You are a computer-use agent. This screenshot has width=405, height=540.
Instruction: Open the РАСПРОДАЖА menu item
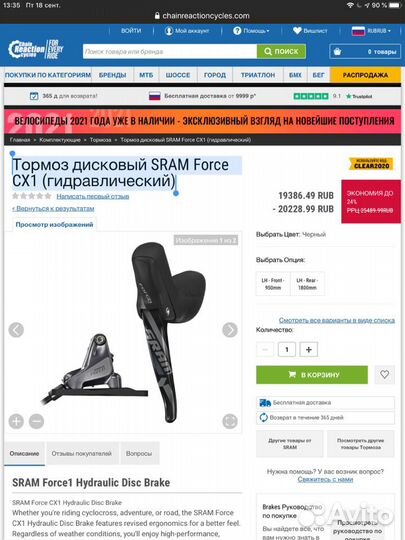click(x=365, y=75)
